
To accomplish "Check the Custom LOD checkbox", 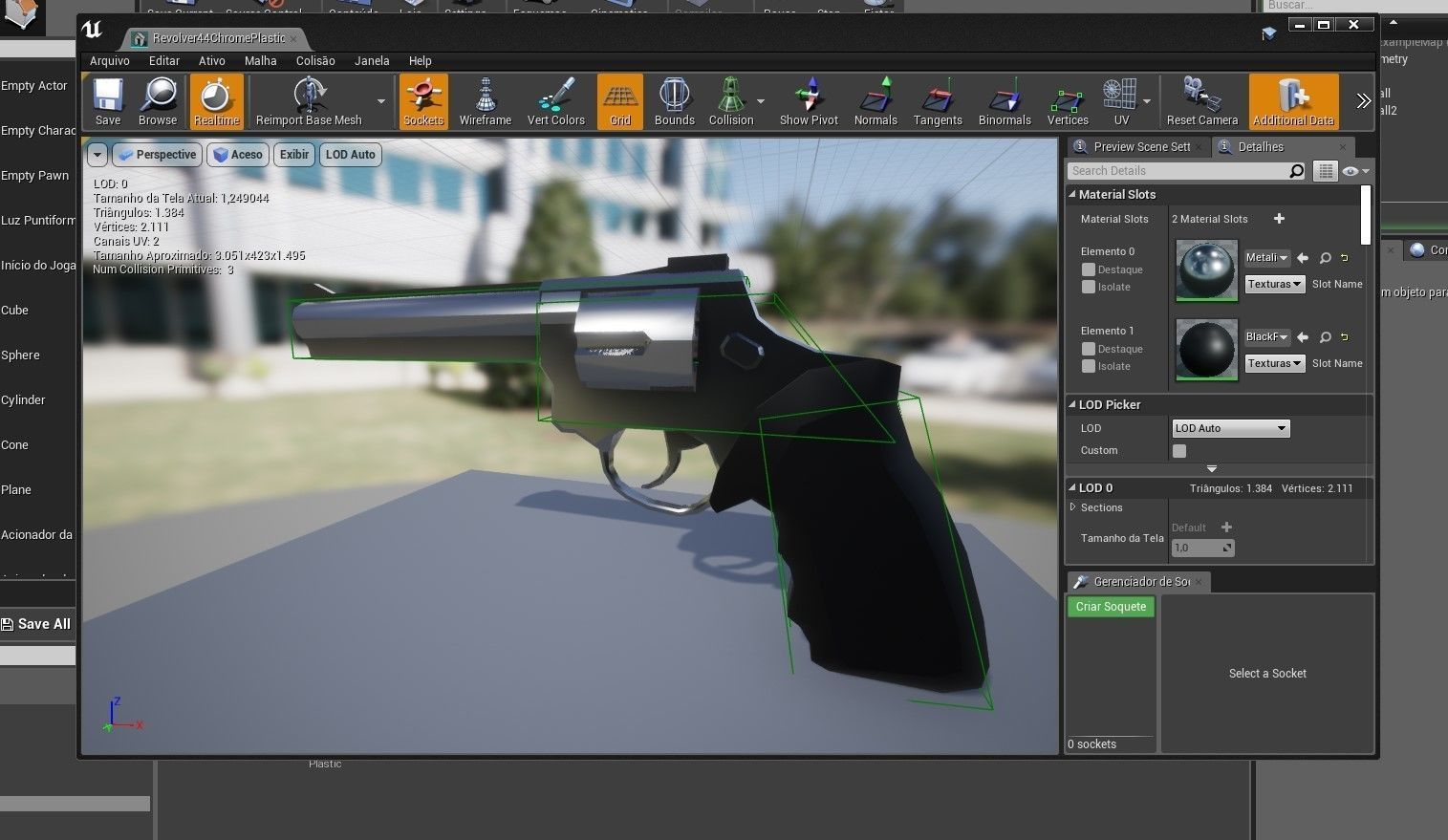I will pyautogui.click(x=1179, y=451).
